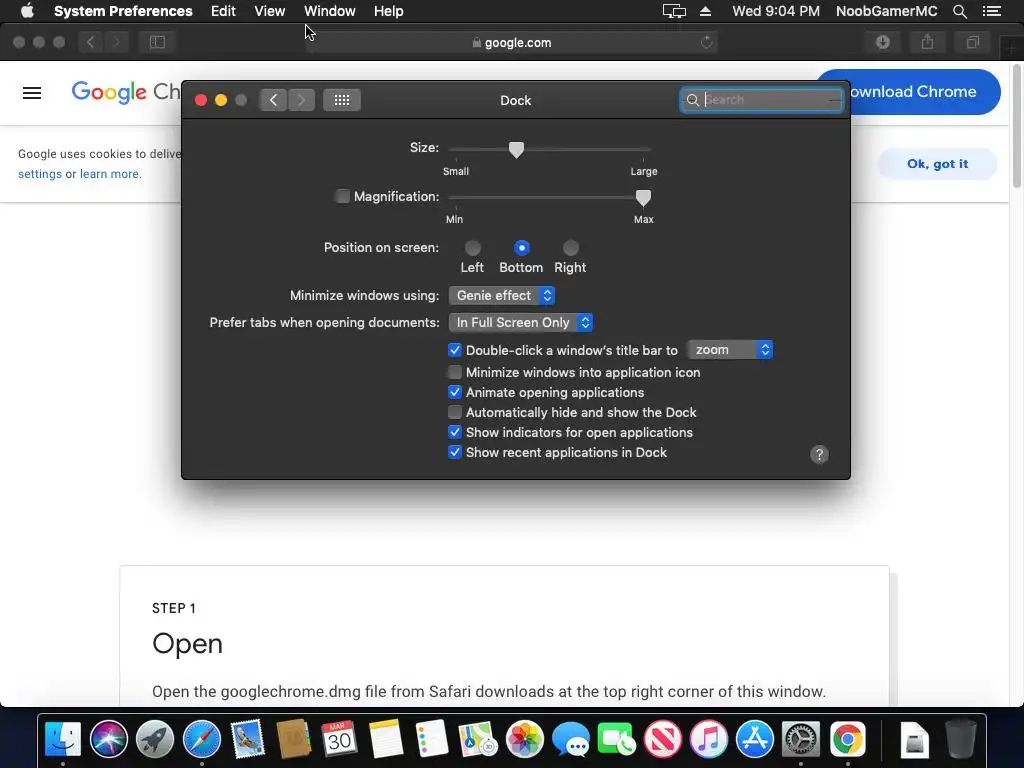Screen dimensions: 1024x768
Task: Open Notification Center menu bar icon
Action: click(991, 11)
